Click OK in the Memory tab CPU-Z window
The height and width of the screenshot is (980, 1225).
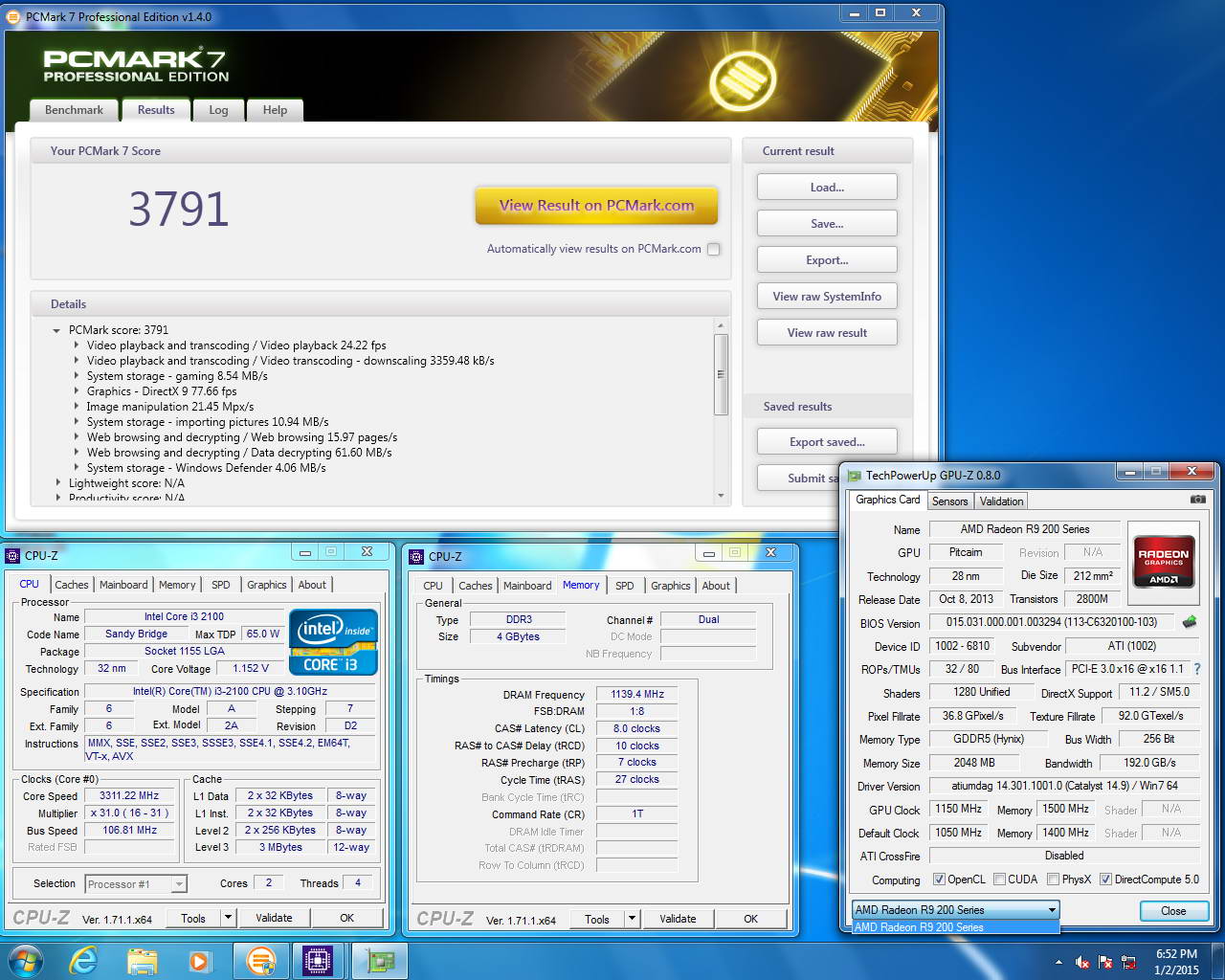click(x=750, y=919)
